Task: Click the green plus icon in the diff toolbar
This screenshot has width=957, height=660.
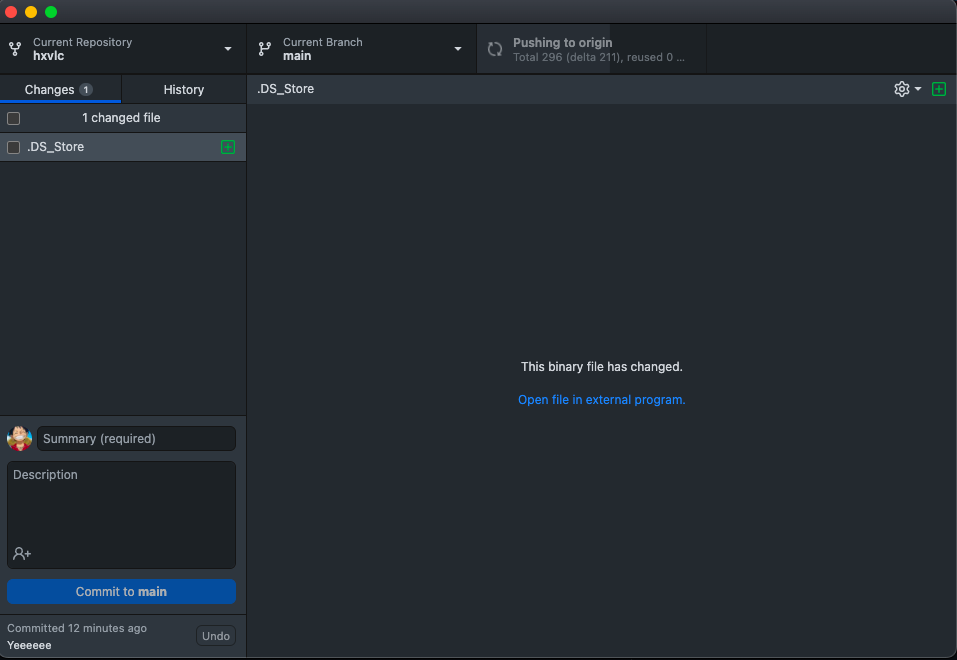Action: pos(938,89)
